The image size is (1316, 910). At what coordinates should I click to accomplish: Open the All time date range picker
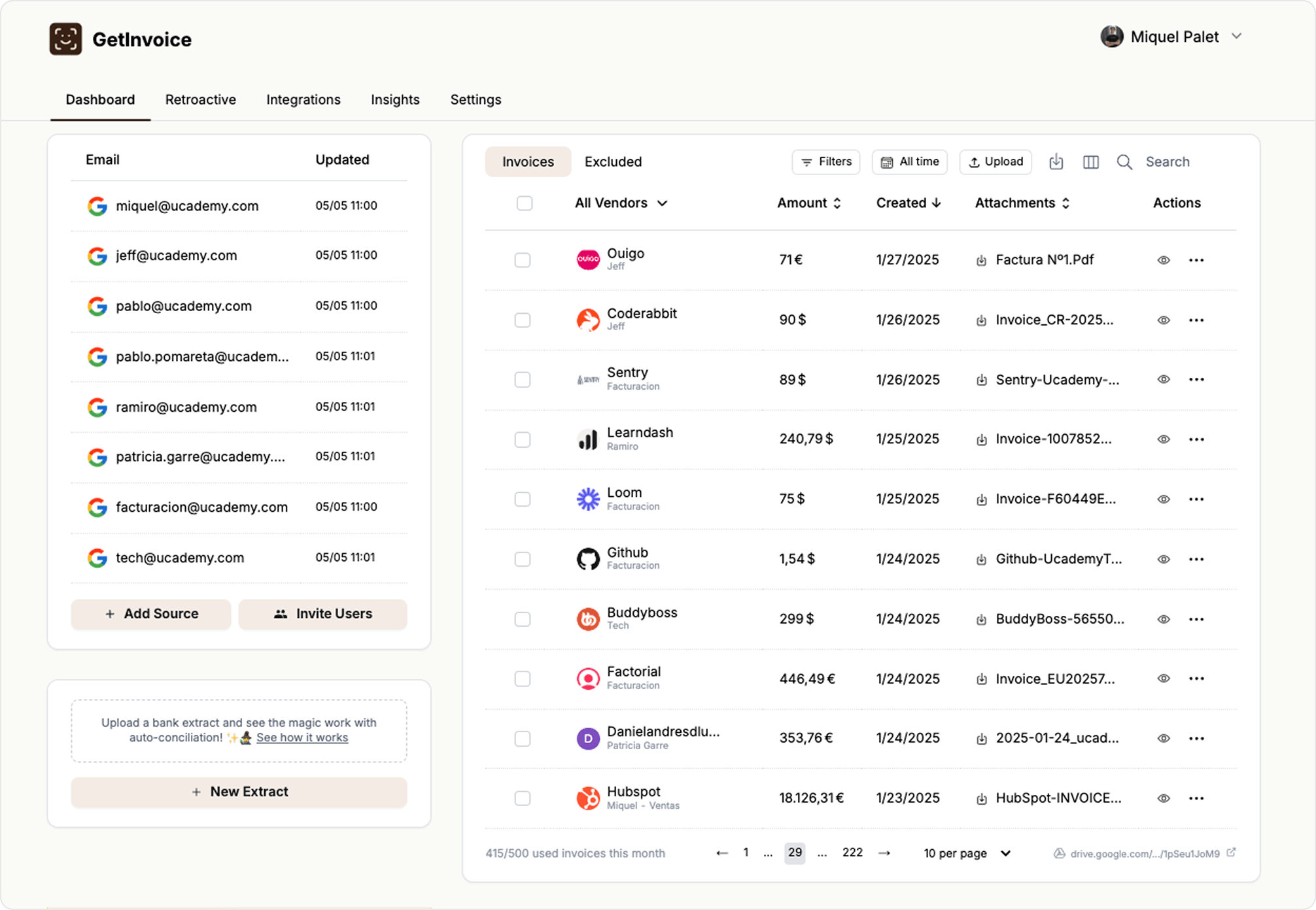point(910,162)
